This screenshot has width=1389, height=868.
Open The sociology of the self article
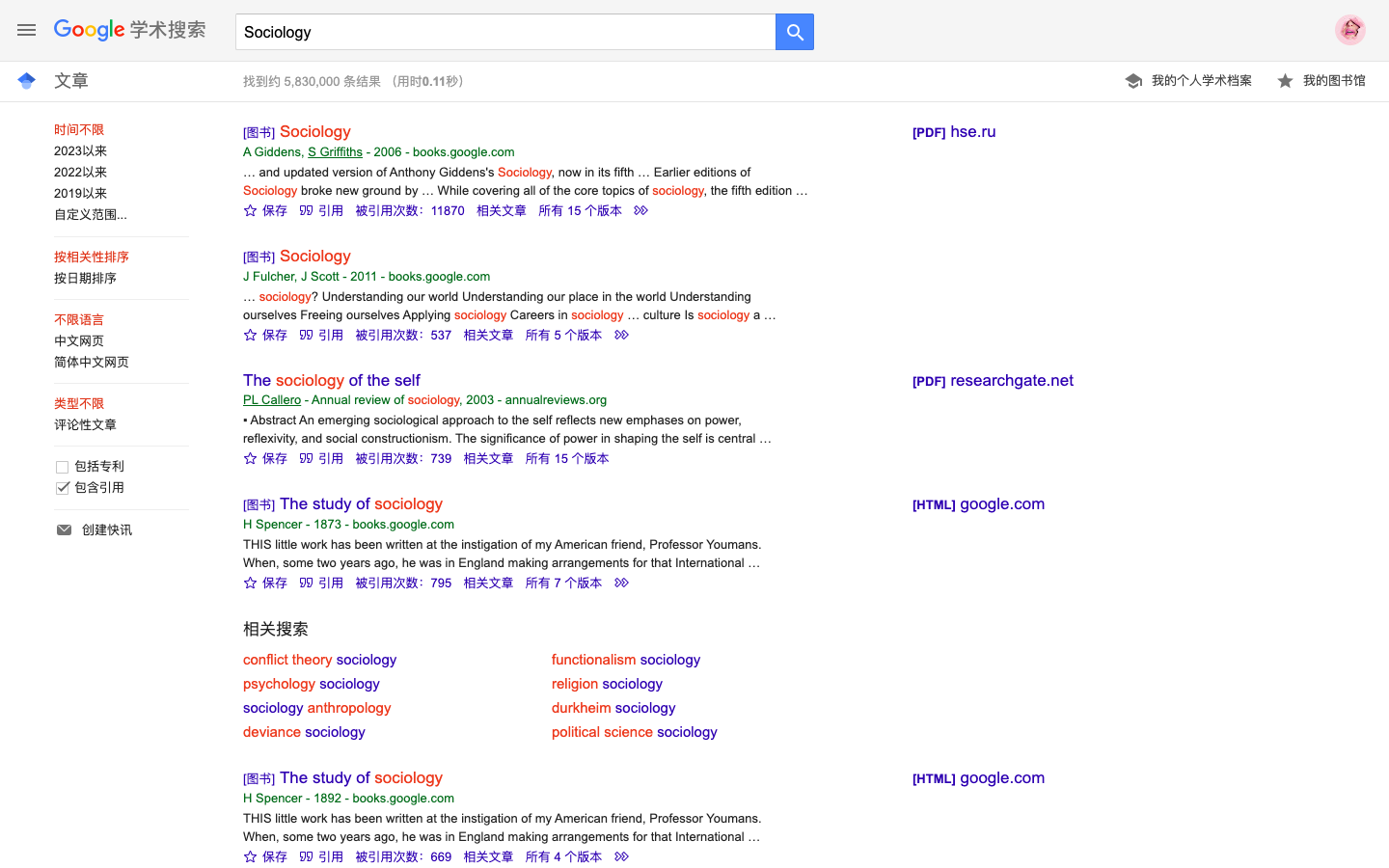coord(331,380)
